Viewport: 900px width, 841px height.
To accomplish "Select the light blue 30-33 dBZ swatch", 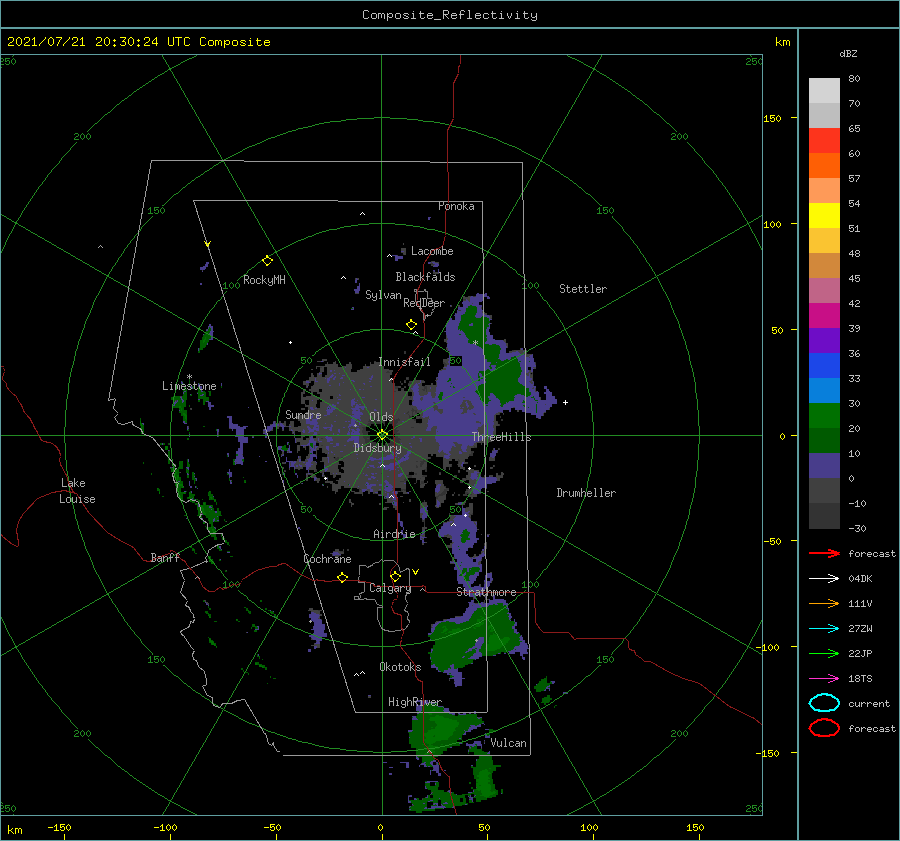I will click(x=824, y=391).
